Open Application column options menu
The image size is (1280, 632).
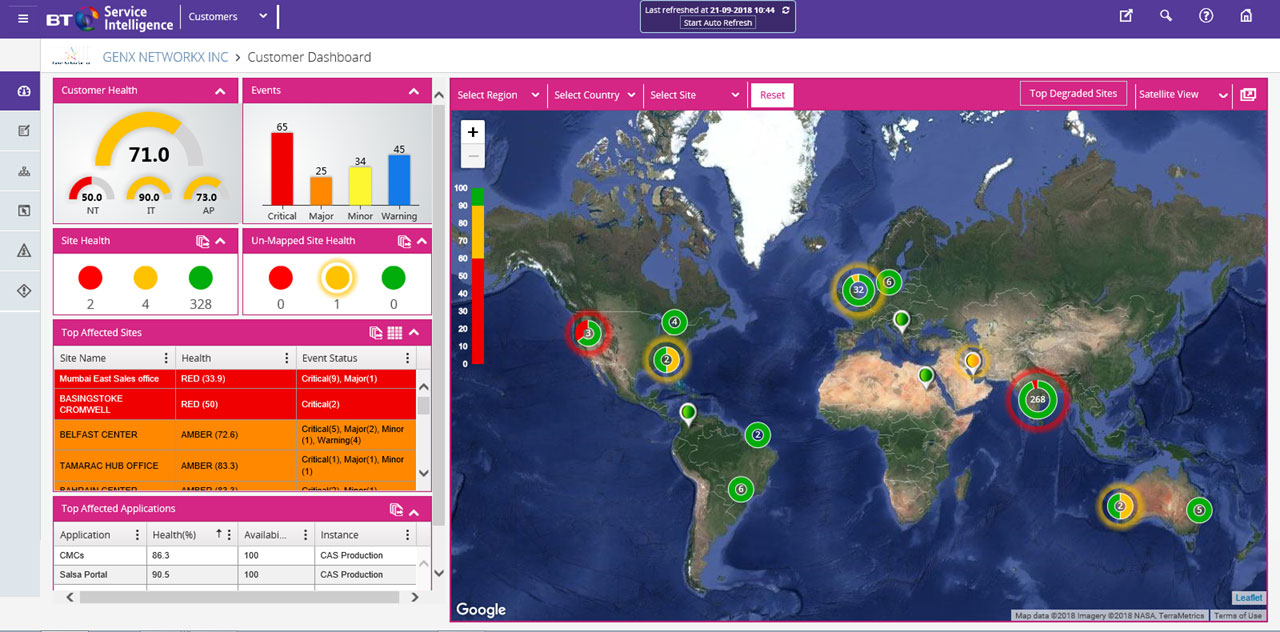tap(136, 535)
